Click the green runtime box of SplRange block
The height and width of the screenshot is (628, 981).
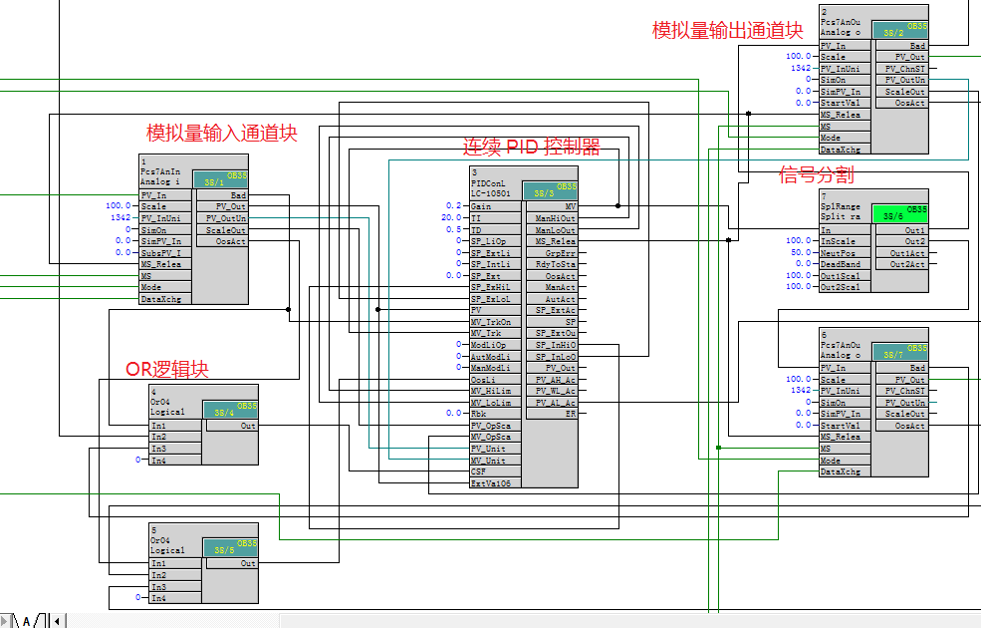coord(900,213)
